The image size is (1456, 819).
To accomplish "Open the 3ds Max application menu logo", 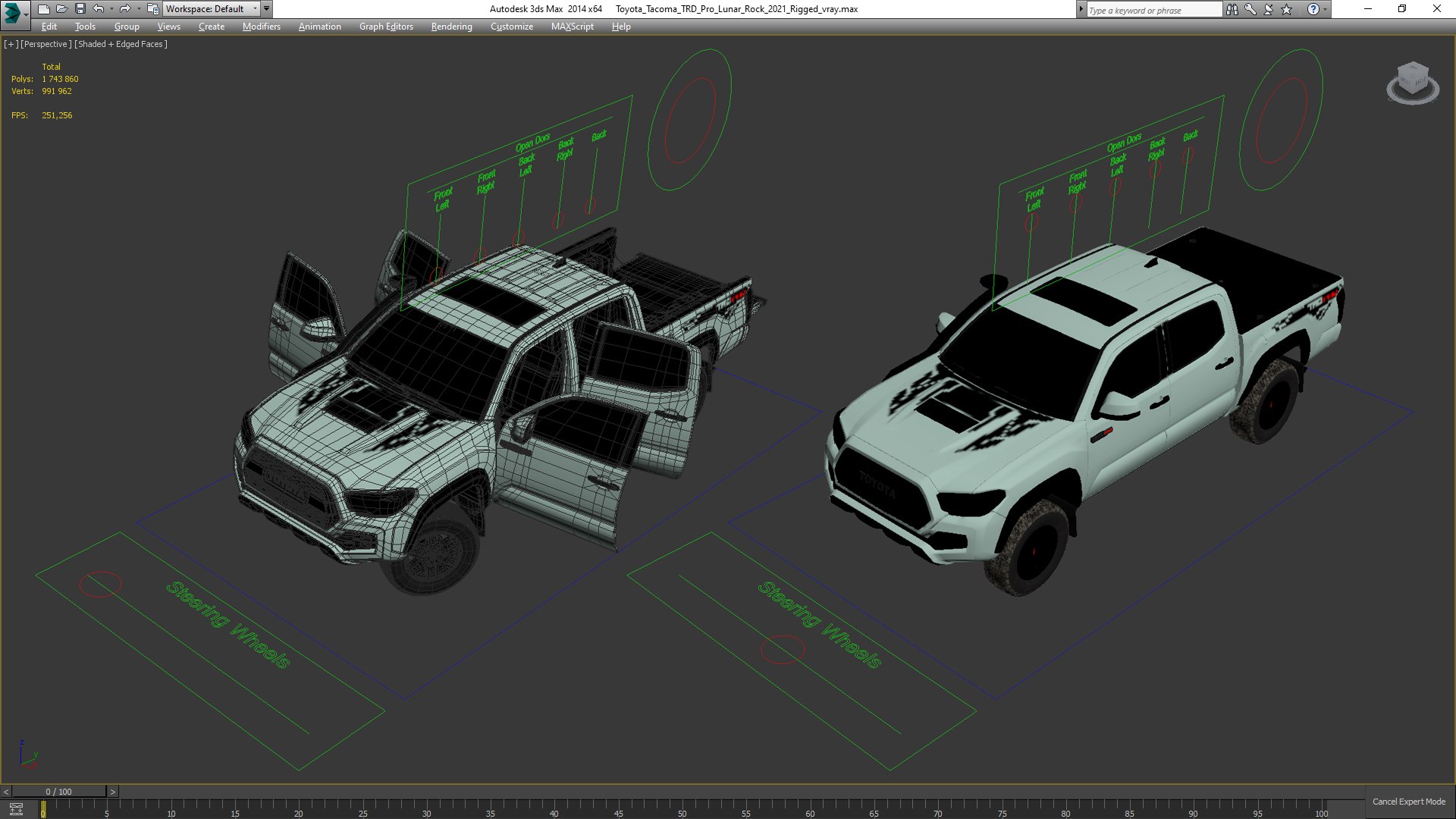I will click(13, 12).
